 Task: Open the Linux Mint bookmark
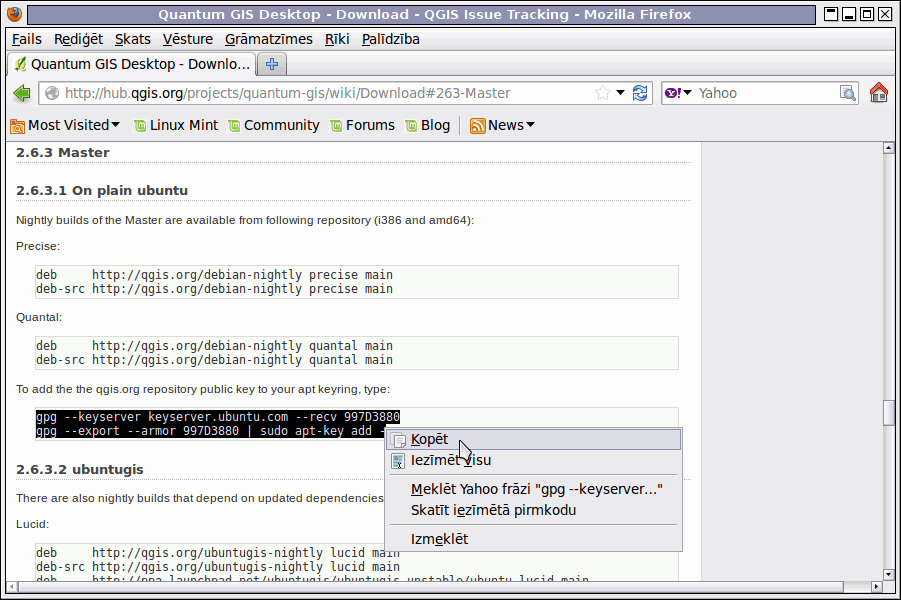(176, 125)
